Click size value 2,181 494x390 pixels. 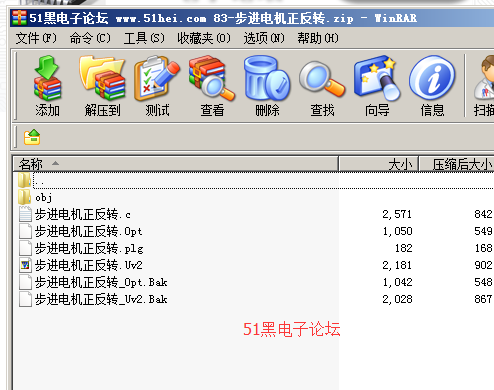pos(397,265)
